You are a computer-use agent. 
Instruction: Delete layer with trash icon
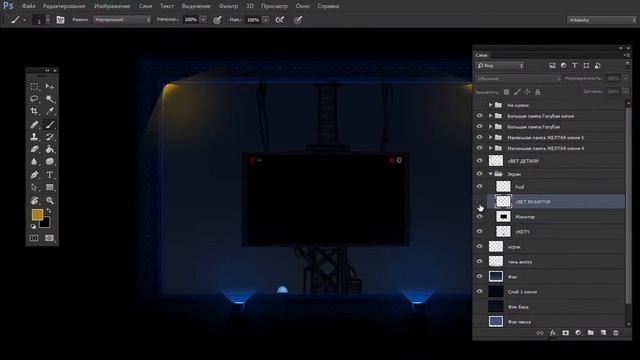tap(616, 333)
